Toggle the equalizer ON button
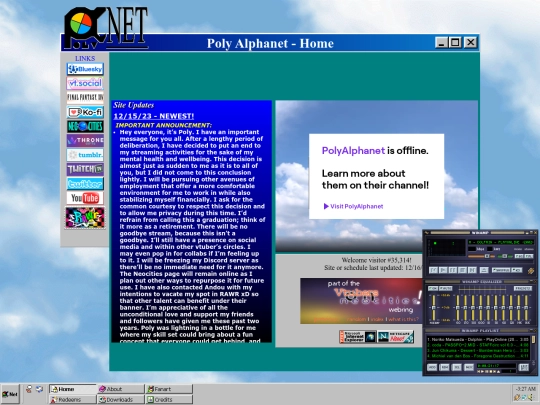This screenshot has height=405, width=540. pos(433,288)
